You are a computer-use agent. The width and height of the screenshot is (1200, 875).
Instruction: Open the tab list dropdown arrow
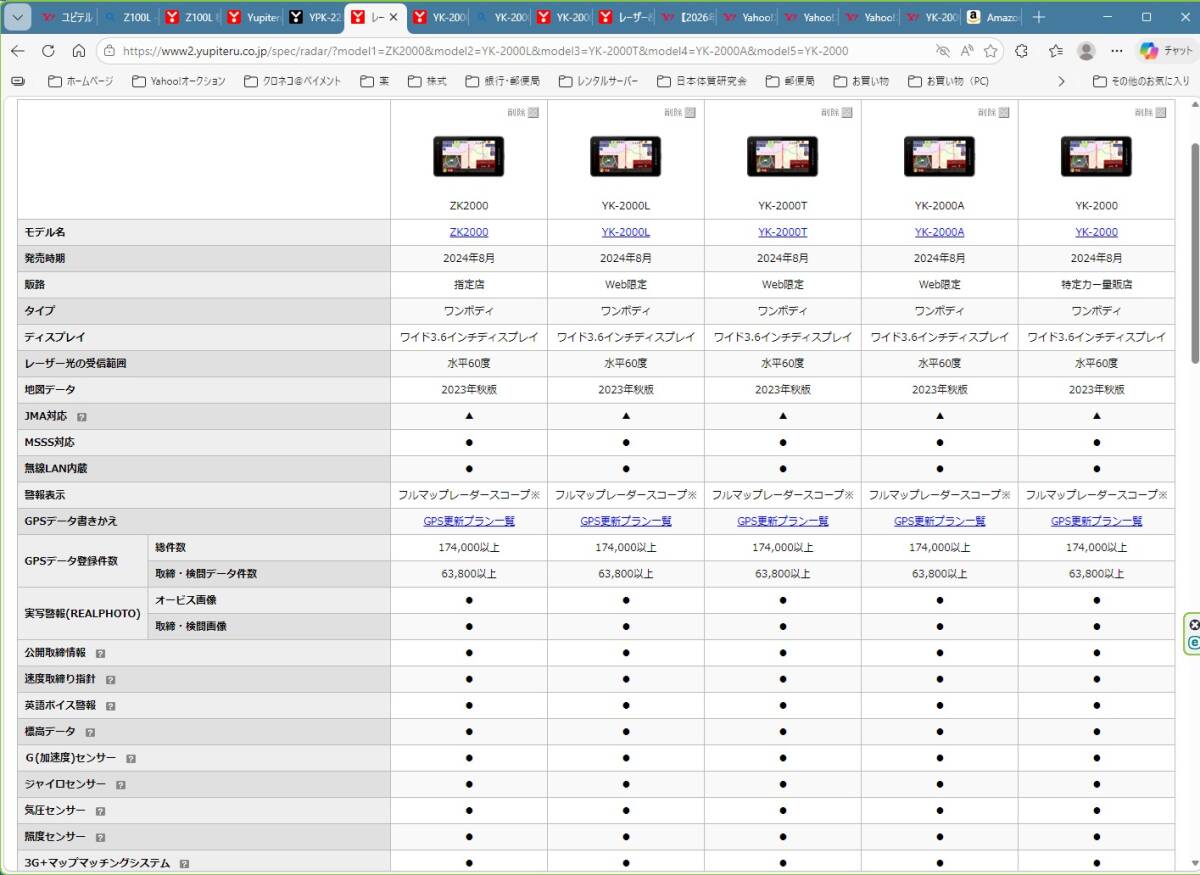(18, 17)
